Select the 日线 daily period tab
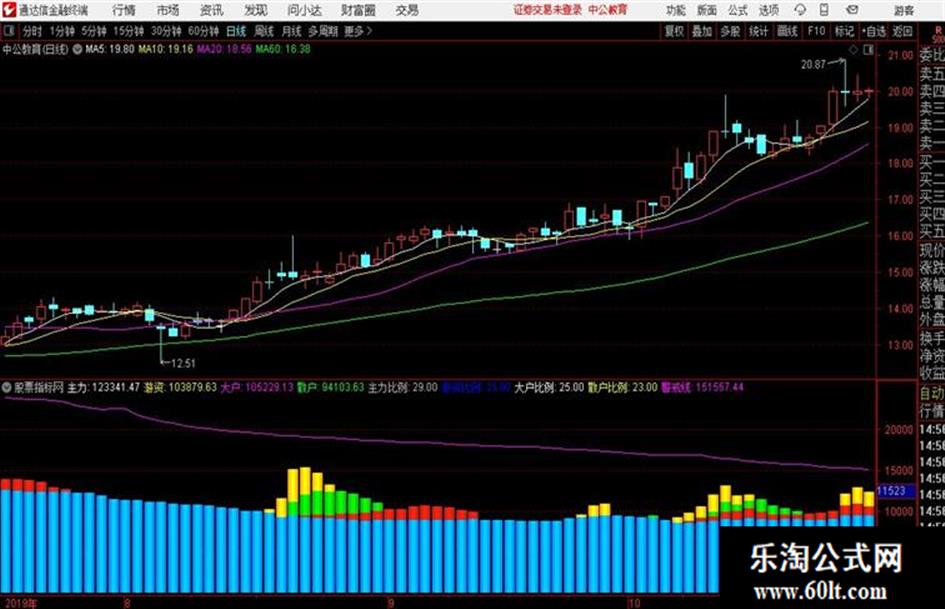The image size is (945, 609). [236, 31]
